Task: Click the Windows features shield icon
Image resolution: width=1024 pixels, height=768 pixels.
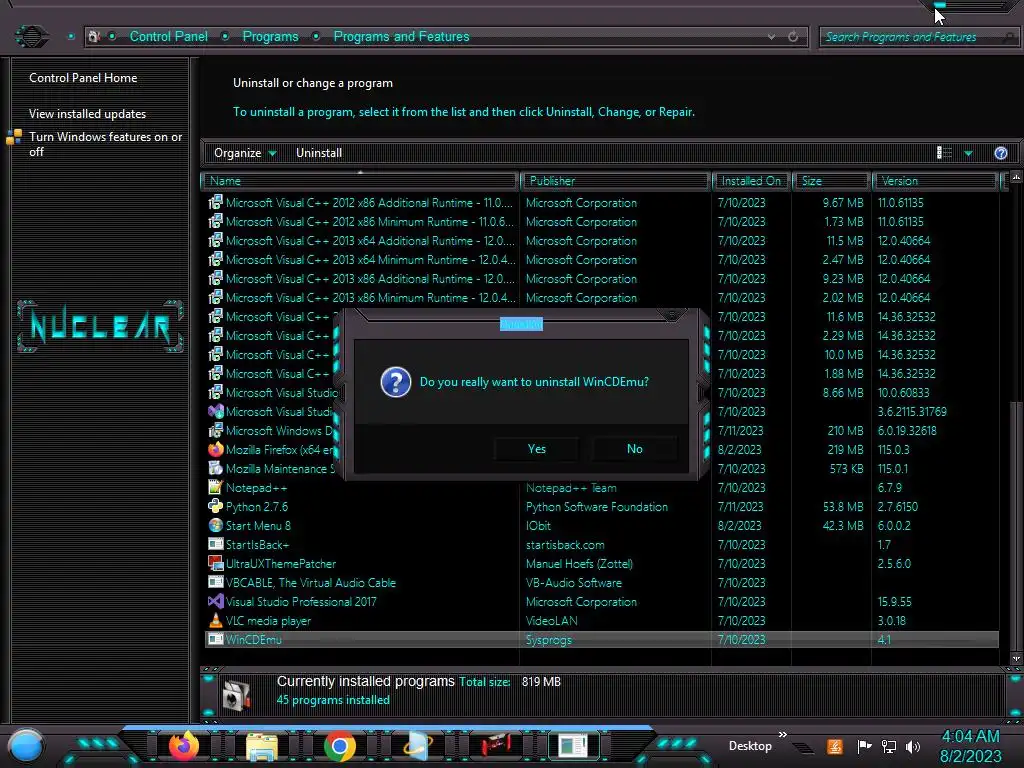Action: pos(14,136)
